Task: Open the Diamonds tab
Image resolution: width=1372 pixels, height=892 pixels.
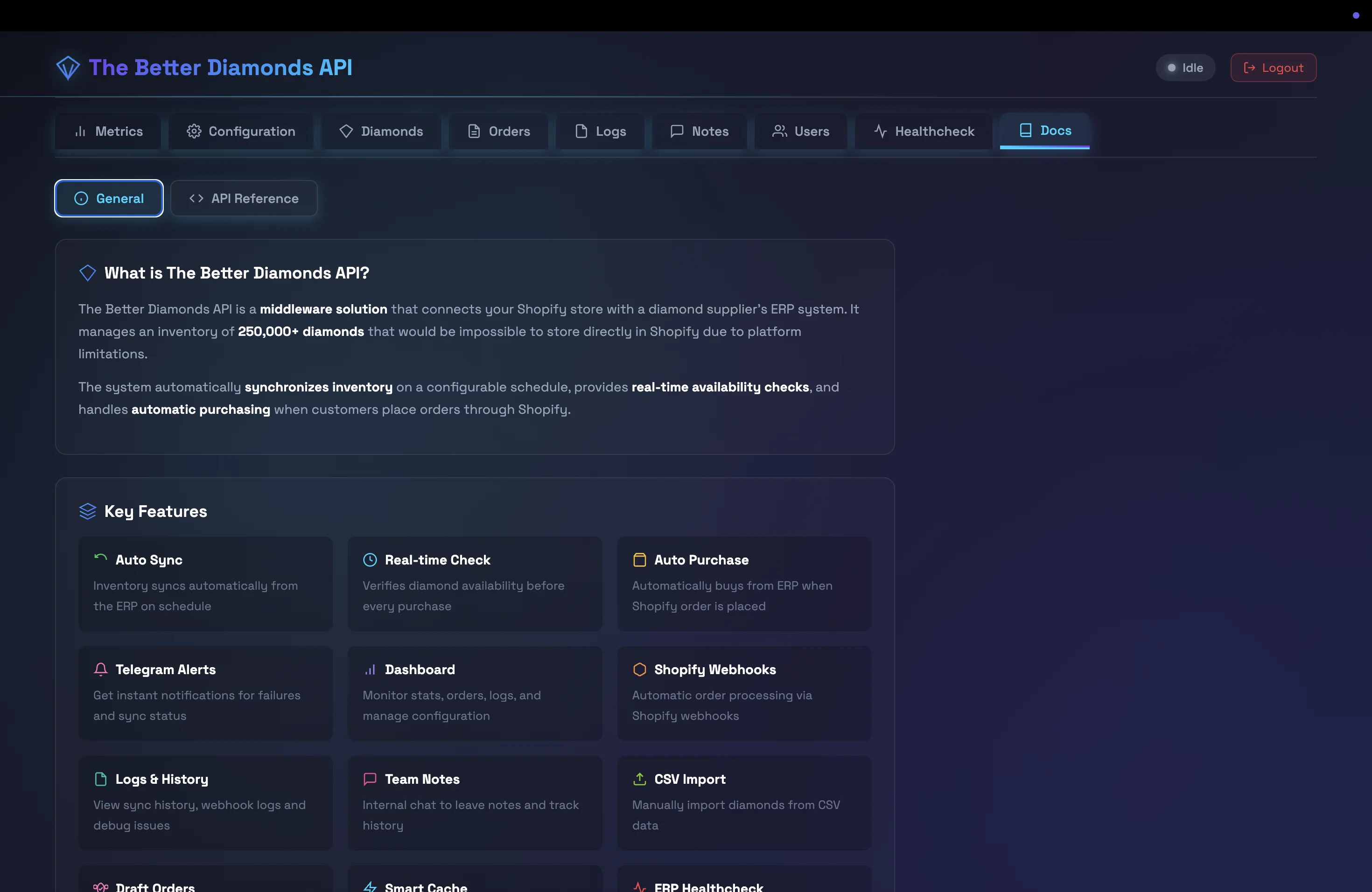Action: click(x=381, y=132)
